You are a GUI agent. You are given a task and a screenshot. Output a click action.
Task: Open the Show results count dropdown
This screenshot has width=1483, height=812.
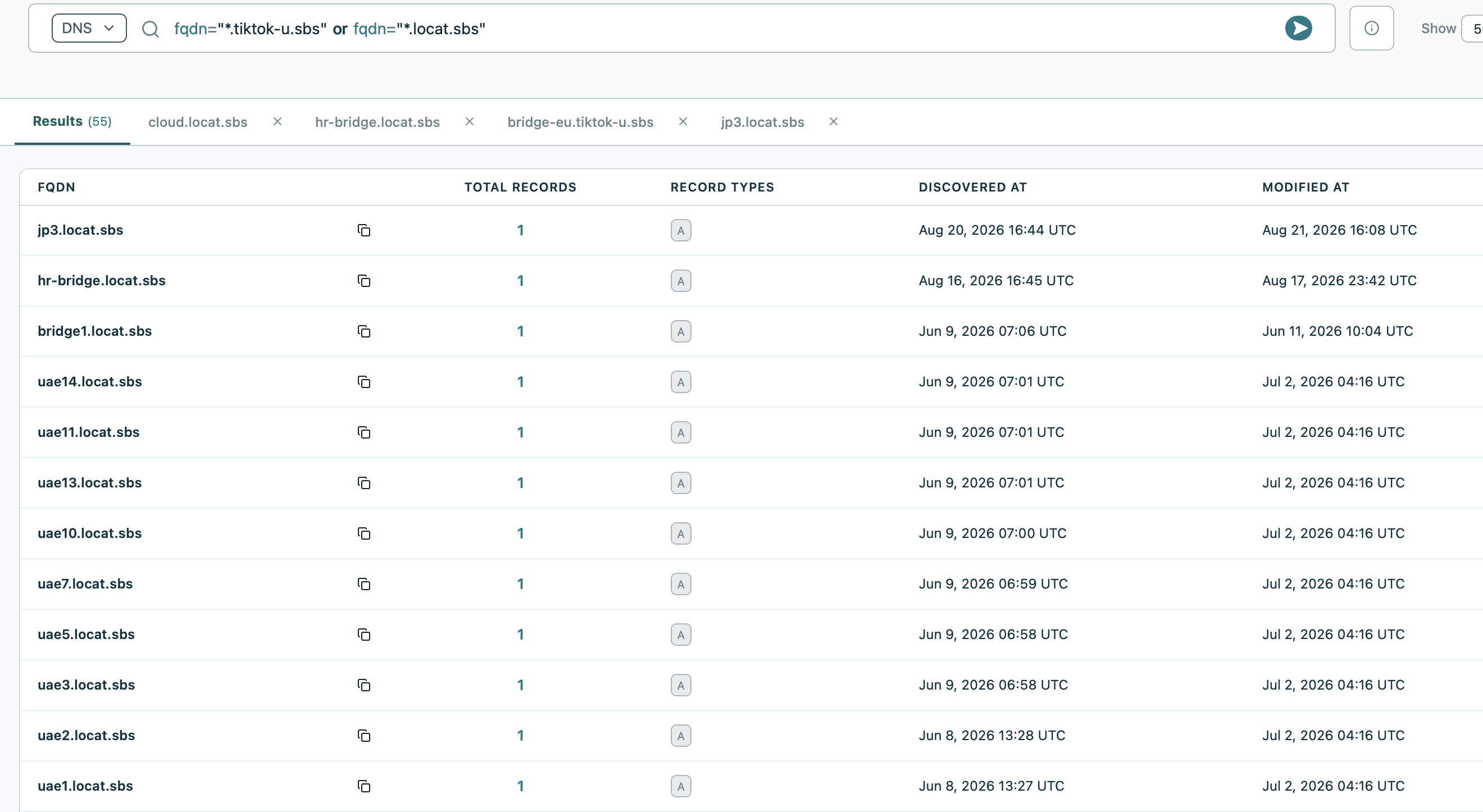[x=1473, y=28]
